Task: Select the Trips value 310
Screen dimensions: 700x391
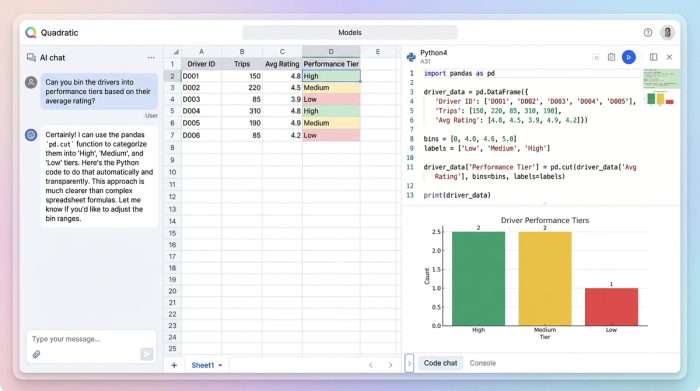Action: (x=242, y=111)
